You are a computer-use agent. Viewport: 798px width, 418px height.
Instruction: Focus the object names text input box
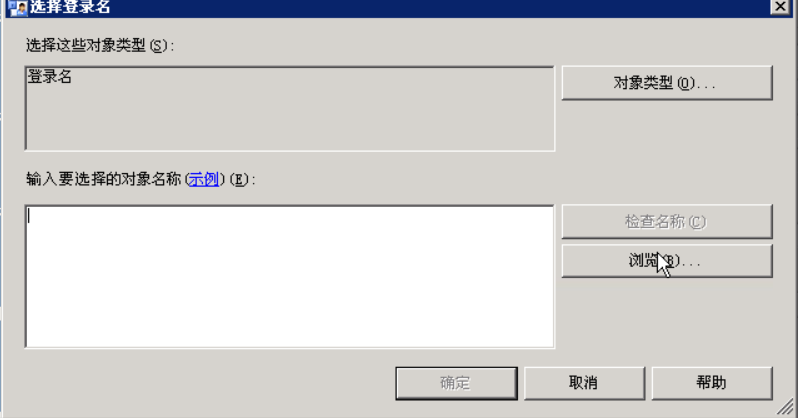[290, 276]
